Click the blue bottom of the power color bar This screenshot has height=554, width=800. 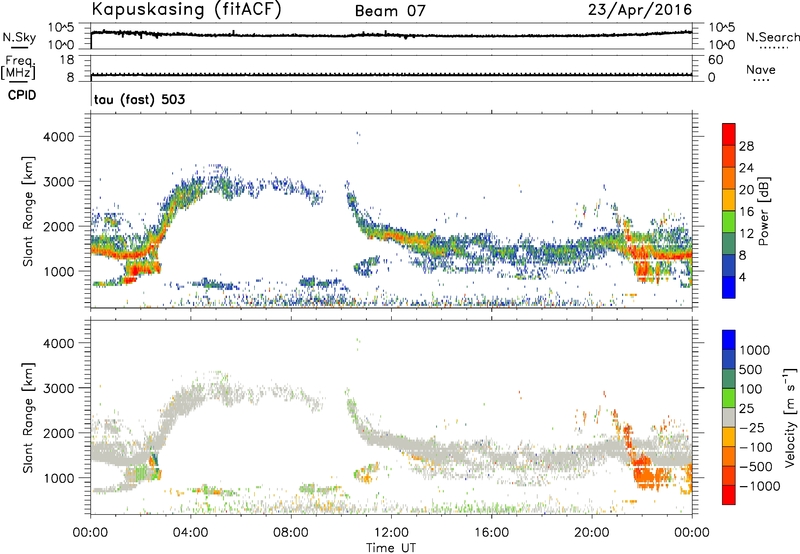[729, 287]
